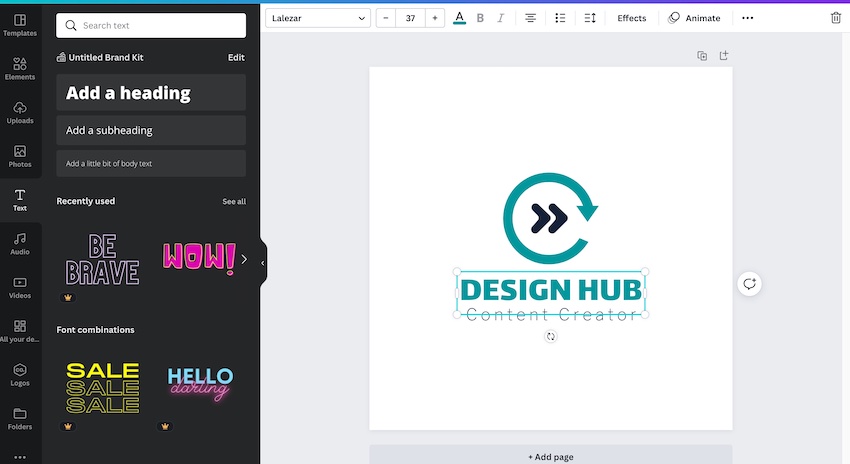Click Add a subheading
Image resolution: width=850 pixels, height=464 pixels.
151,130
